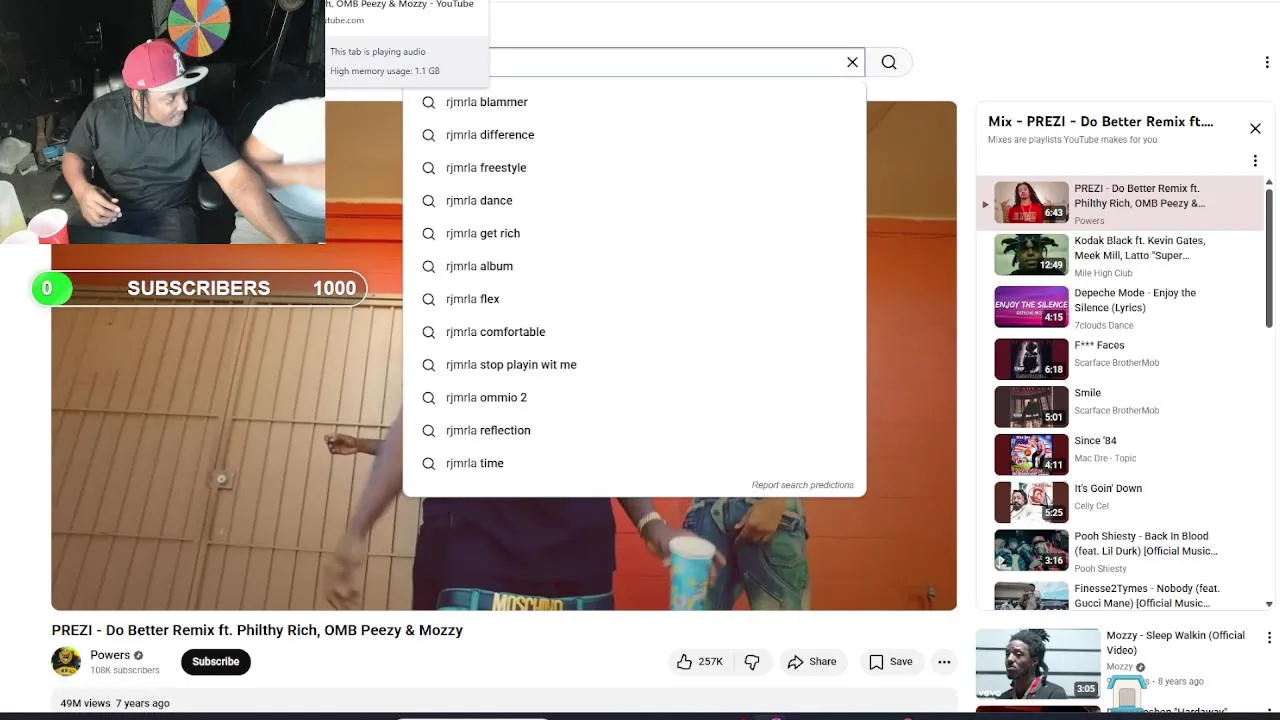Select the 'rjmrla blammer' suggestion
This screenshot has width=1280, height=720.
pyautogui.click(x=634, y=102)
